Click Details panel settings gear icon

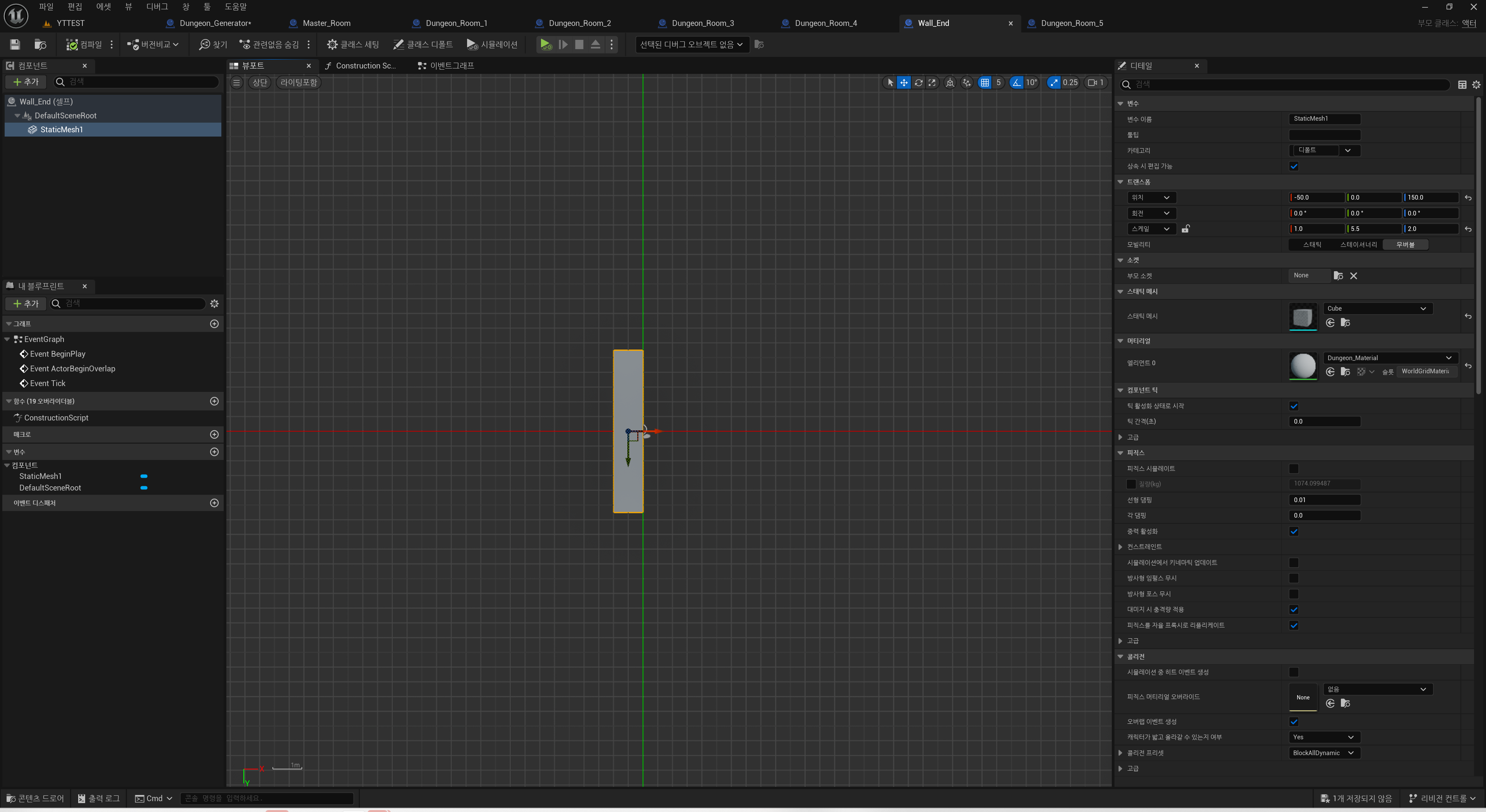(1476, 85)
